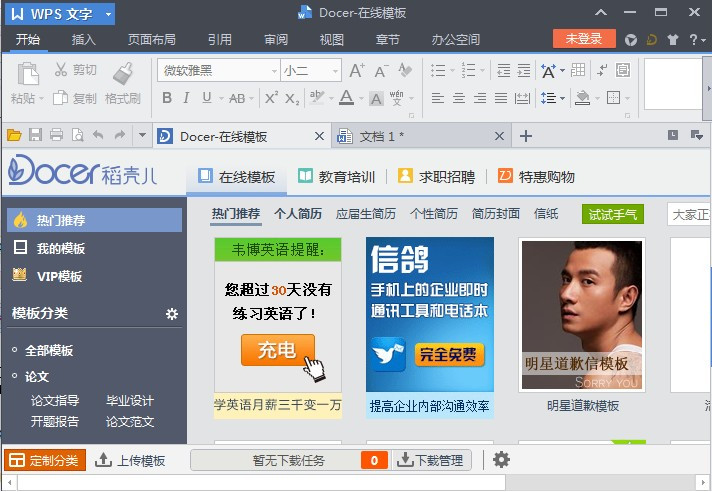Click the center alignment icon
This screenshot has width=712, height=492.
[x=459, y=98]
